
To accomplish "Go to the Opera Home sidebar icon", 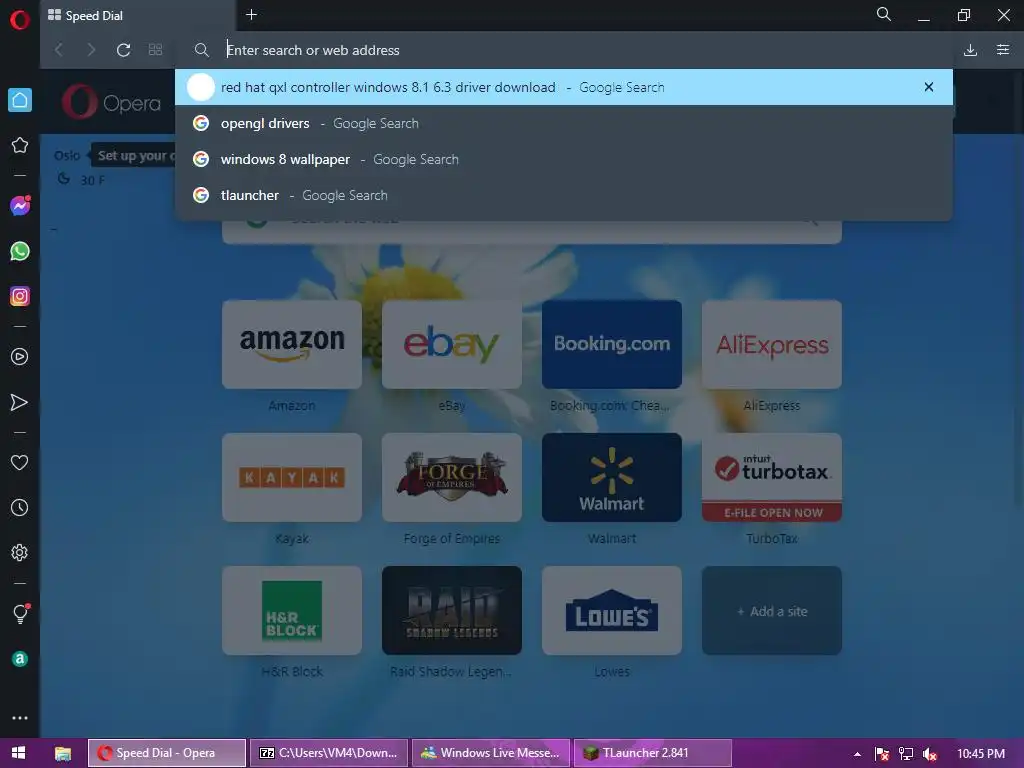I will click(x=20, y=100).
